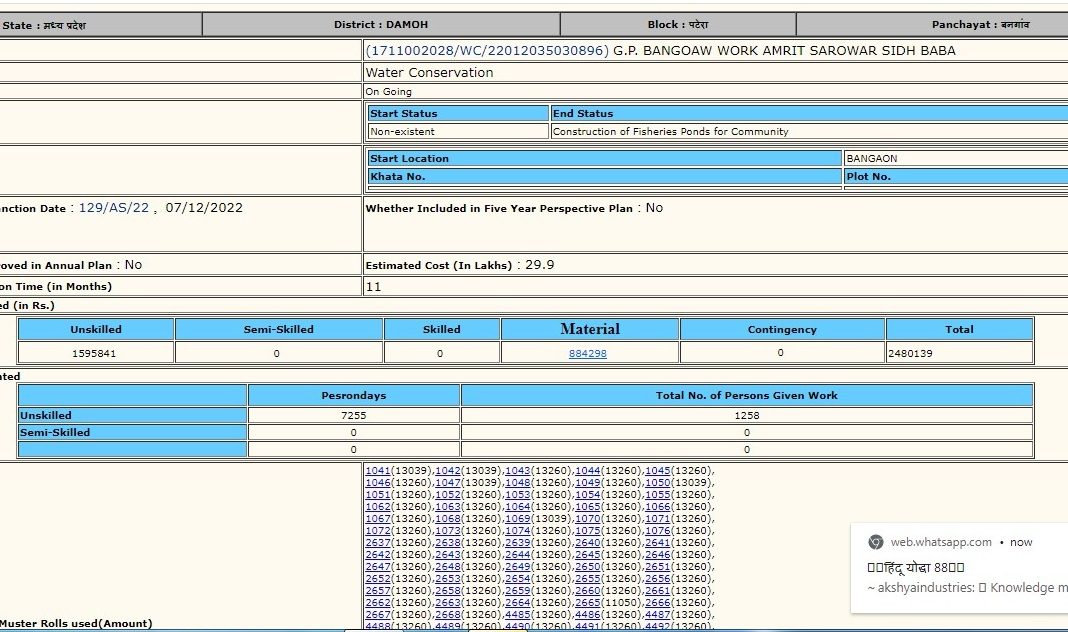Click completion time value 11
The image size is (1068, 632).
(373, 287)
